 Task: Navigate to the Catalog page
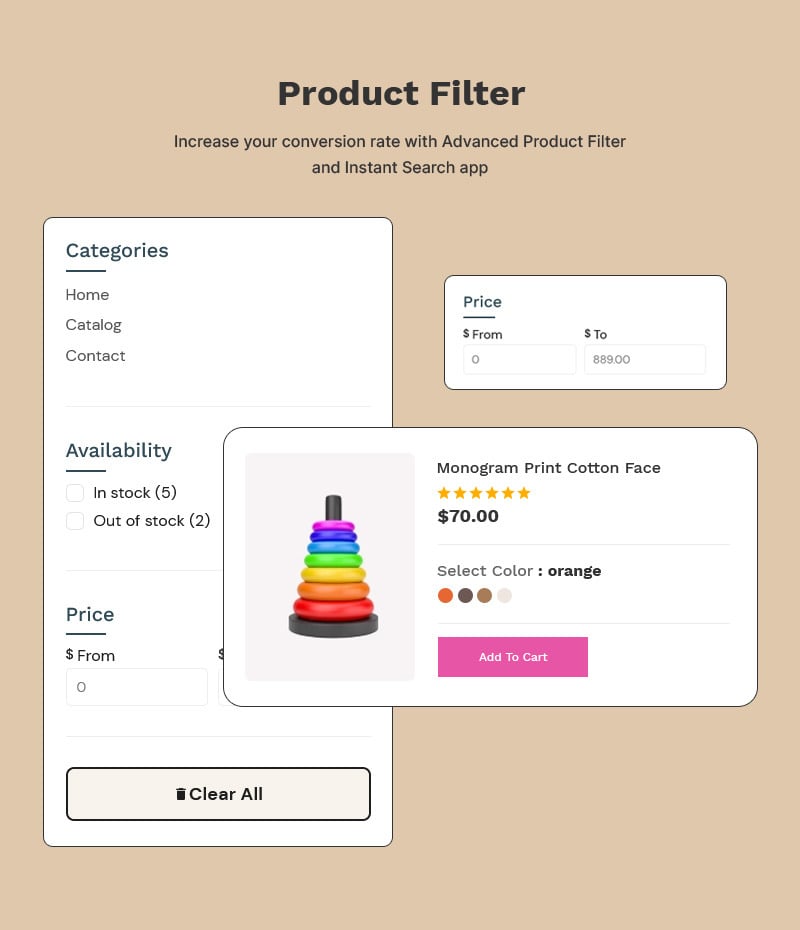click(x=93, y=325)
